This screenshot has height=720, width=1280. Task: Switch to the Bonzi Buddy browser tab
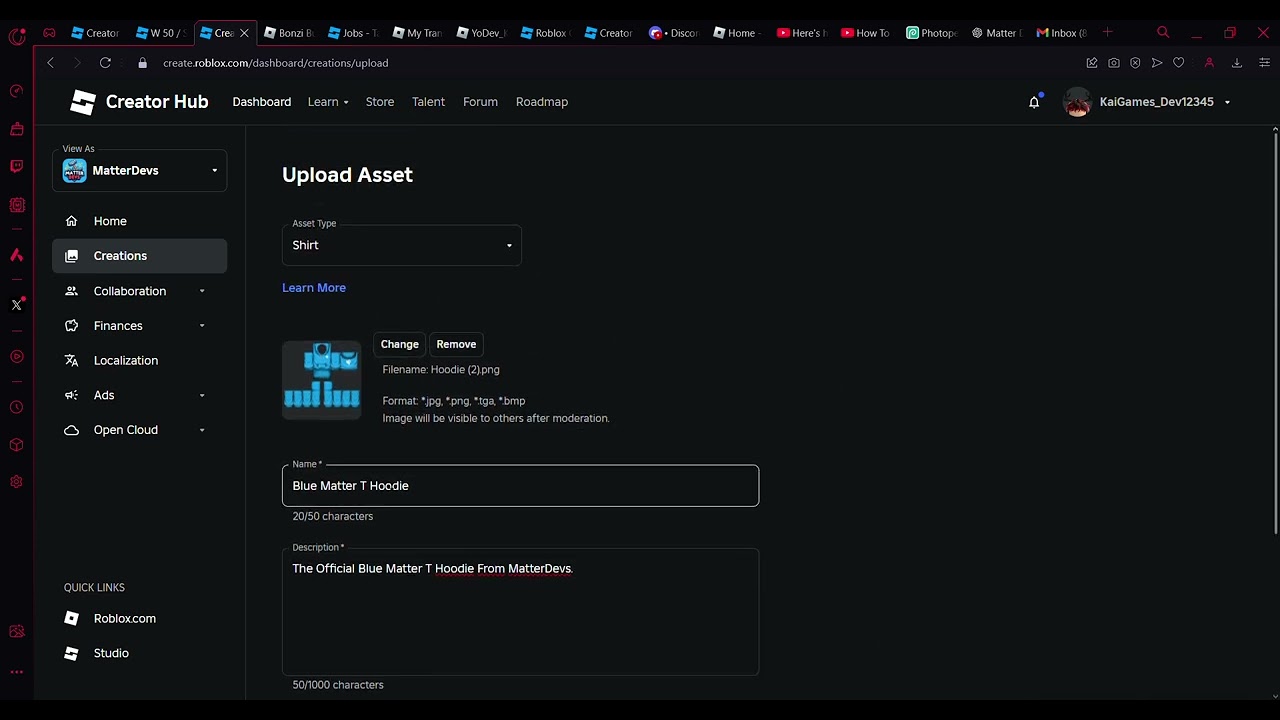pyautogui.click(x=289, y=33)
